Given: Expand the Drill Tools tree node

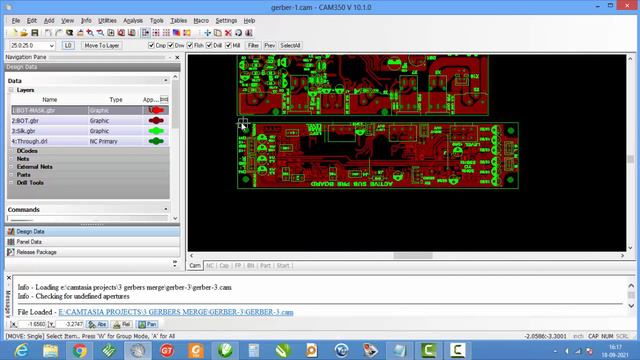Looking at the screenshot, I should coord(11,183).
